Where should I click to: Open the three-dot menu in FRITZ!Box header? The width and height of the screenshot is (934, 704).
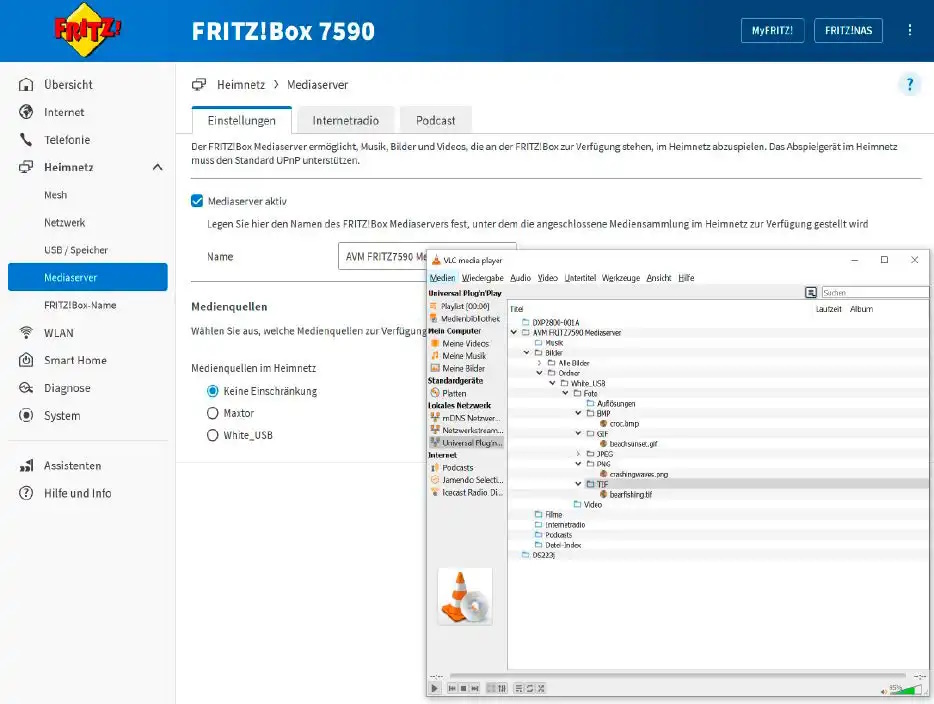pos(910,30)
